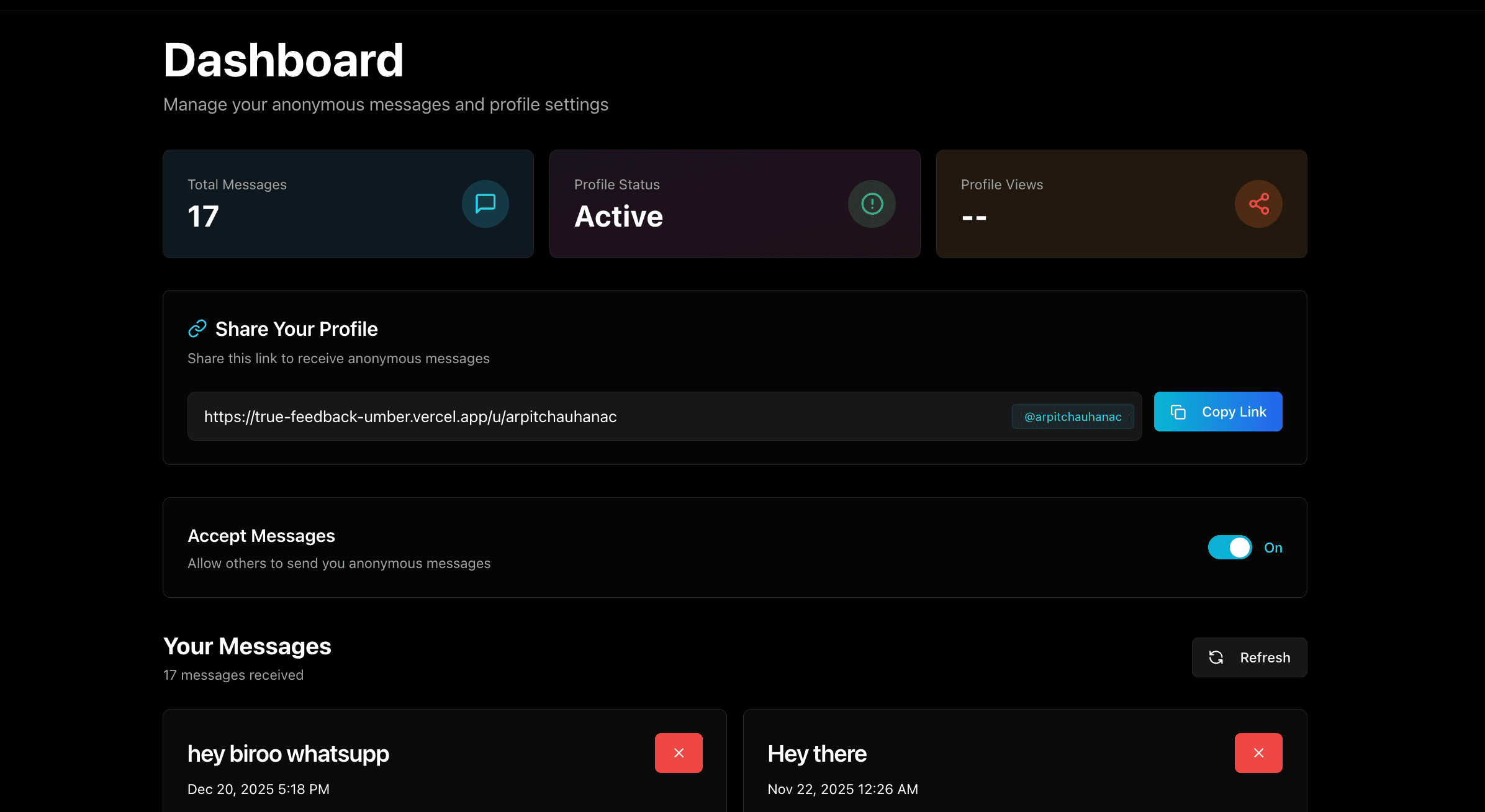Screen dimensions: 1485x812
Task: Click the Refresh button to reload messages
Action: (x=1249, y=657)
